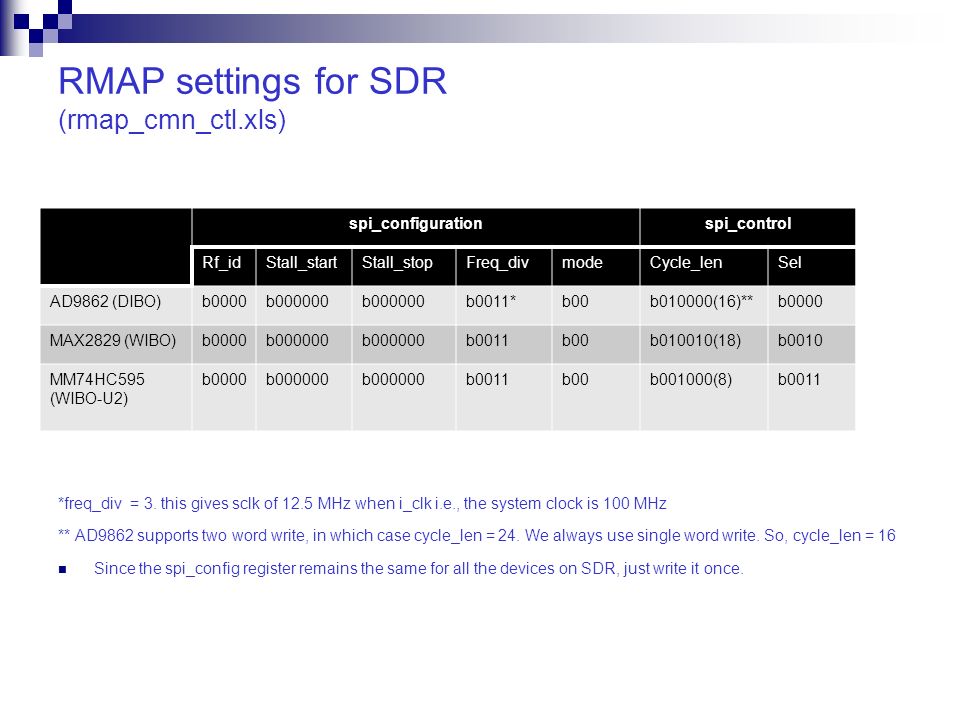Screen dimensions: 960x720
Task: Click the 'b0011*' Freq_div cell
Action: (x=491, y=302)
